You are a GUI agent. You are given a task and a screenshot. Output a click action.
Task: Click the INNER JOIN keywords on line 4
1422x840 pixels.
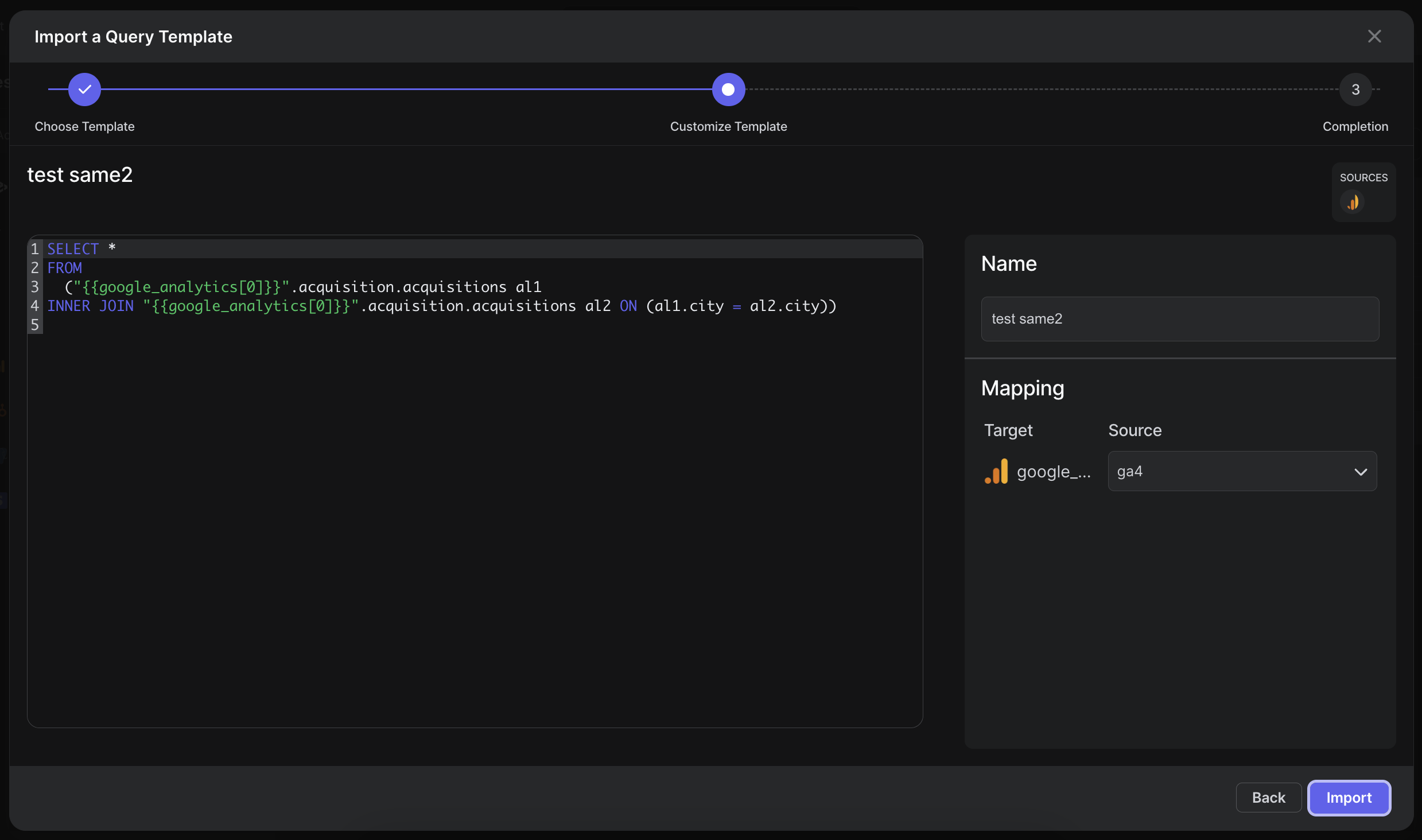[x=90, y=306]
